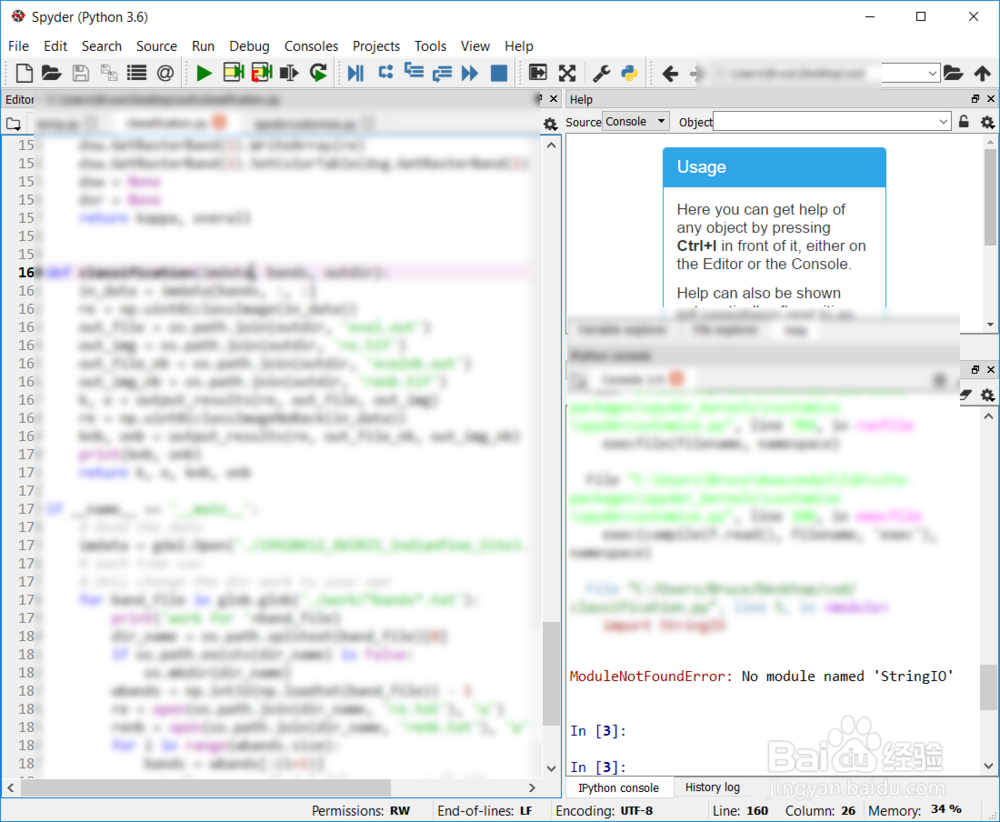The image size is (1000, 822).
Task: Toggle fullscreen mode icon
Action: [567, 73]
